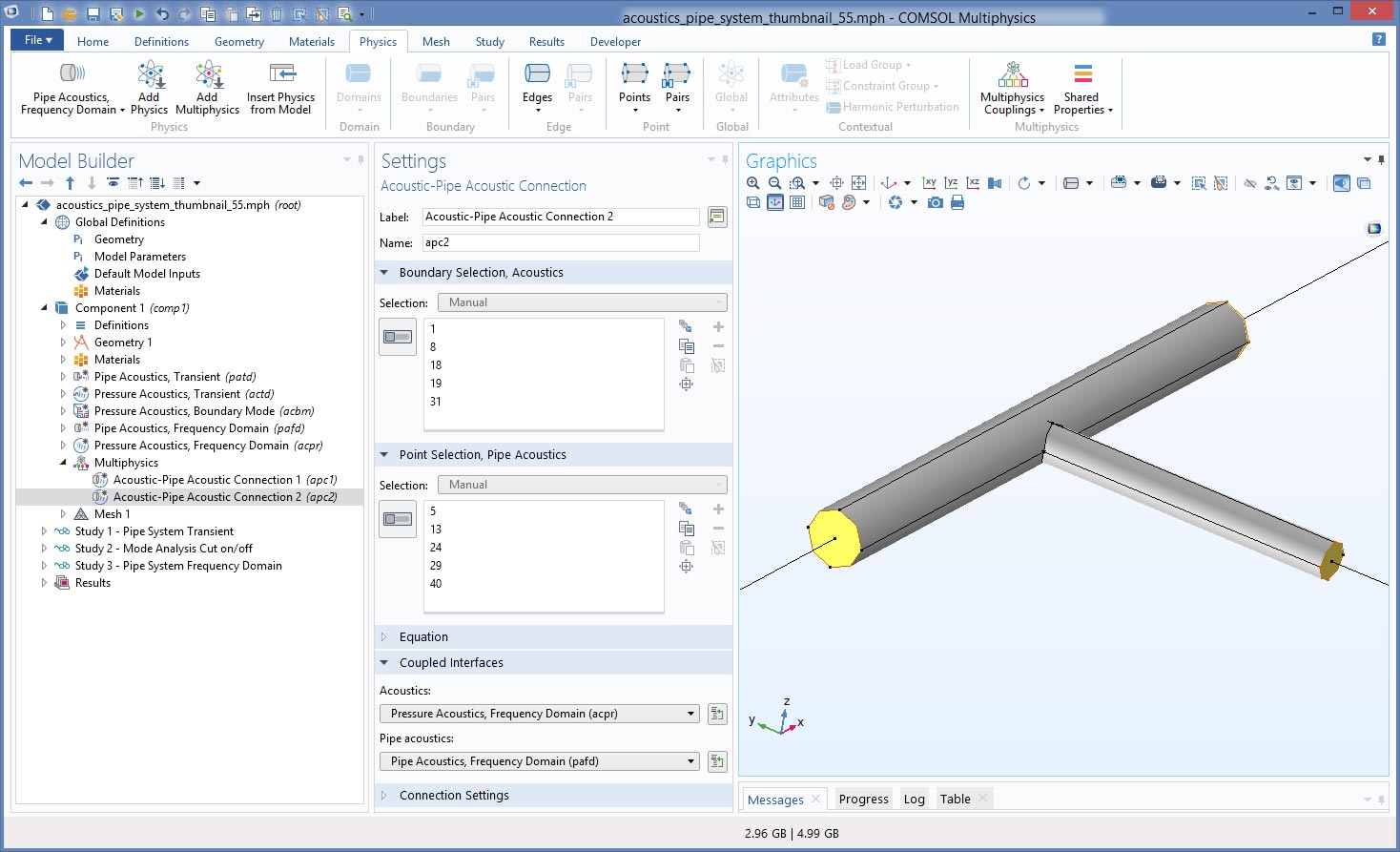Viewport: 1400px width, 852px height.
Task: Switch to the XY view
Action: tap(929, 183)
